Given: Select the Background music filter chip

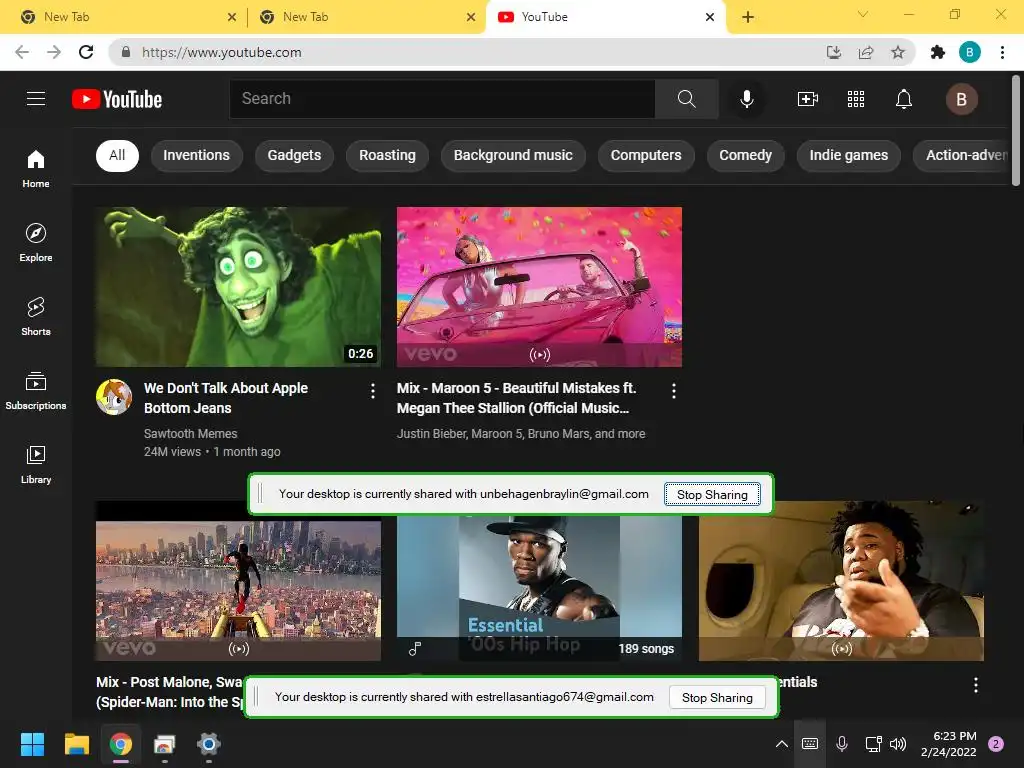Looking at the screenshot, I should point(513,155).
